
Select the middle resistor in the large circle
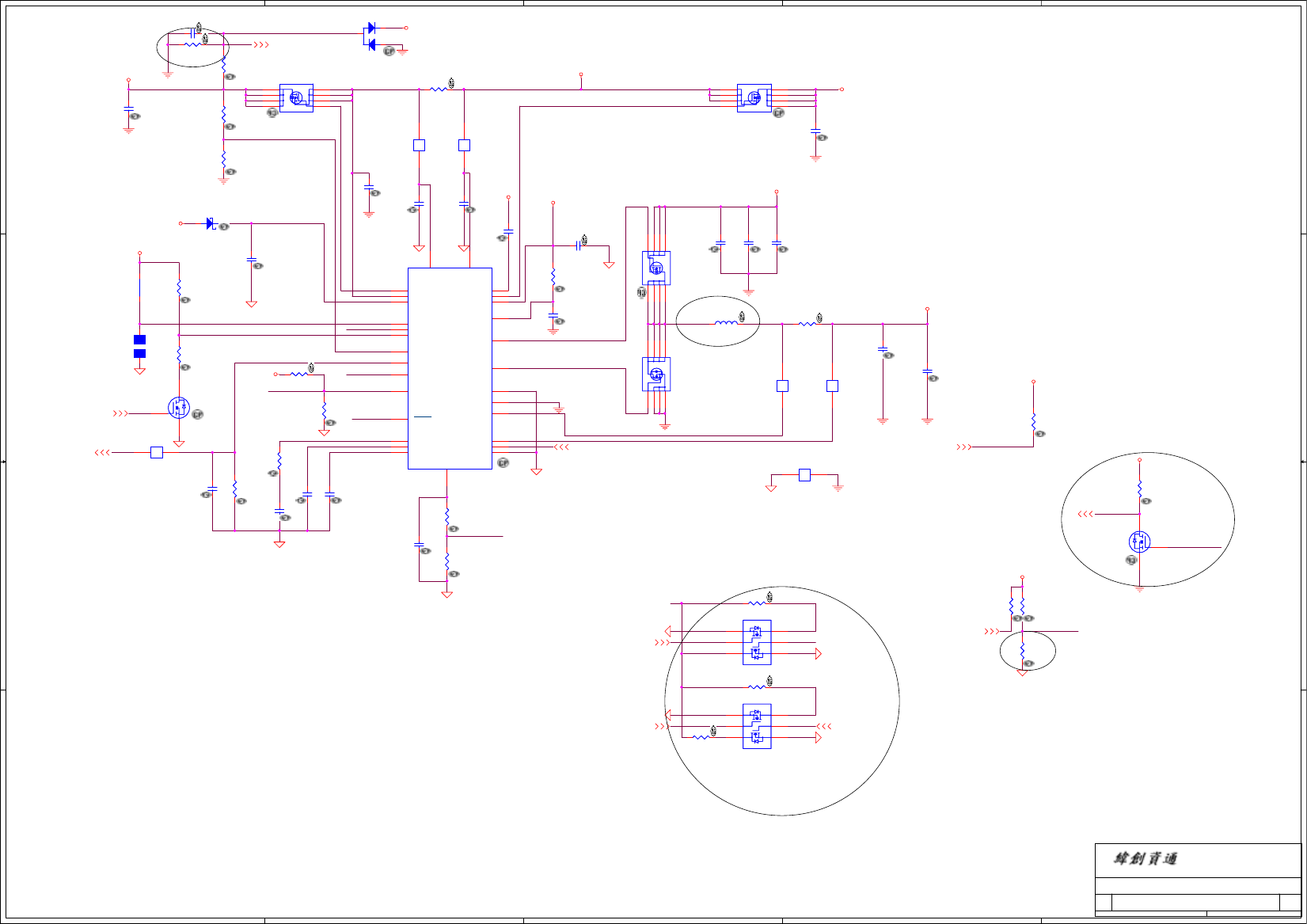point(757,687)
